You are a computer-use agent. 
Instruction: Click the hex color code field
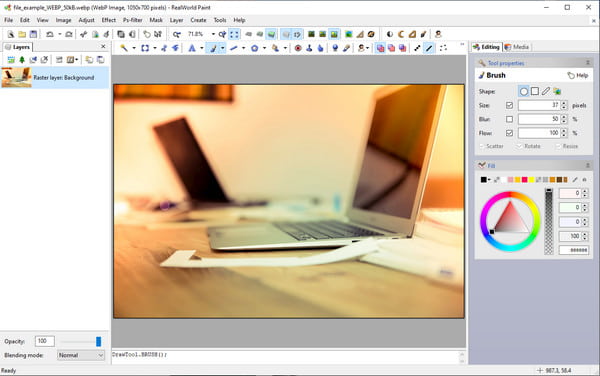pos(574,250)
